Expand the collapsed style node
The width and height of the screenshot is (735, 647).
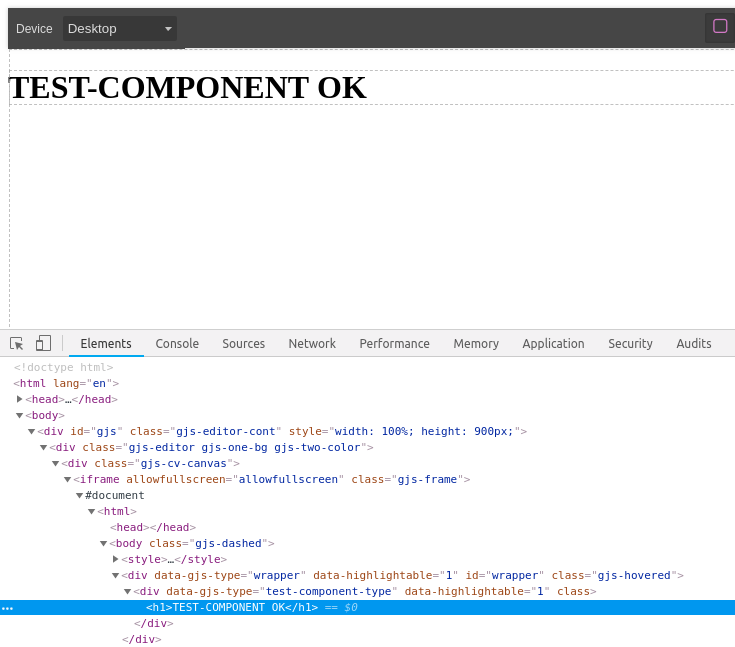(x=115, y=559)
